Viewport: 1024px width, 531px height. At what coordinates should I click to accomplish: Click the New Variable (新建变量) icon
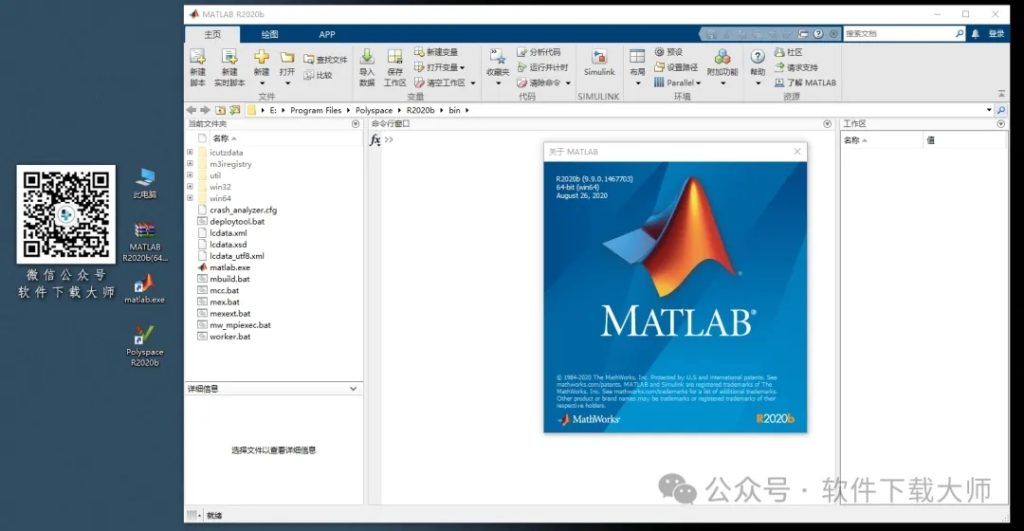(x=419, y=52)
